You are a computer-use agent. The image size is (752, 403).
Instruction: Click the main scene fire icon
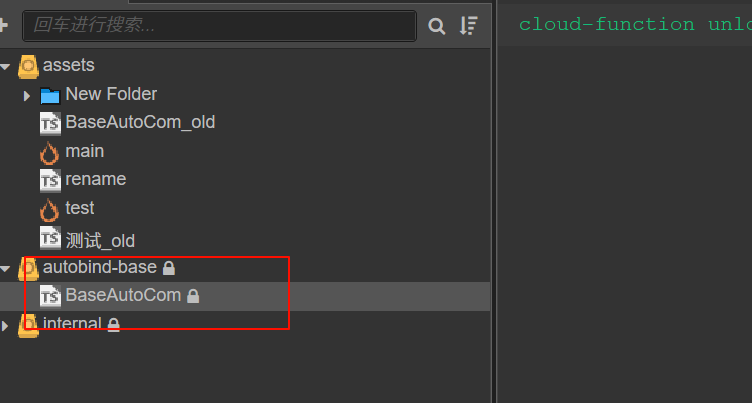pos(49,152)
